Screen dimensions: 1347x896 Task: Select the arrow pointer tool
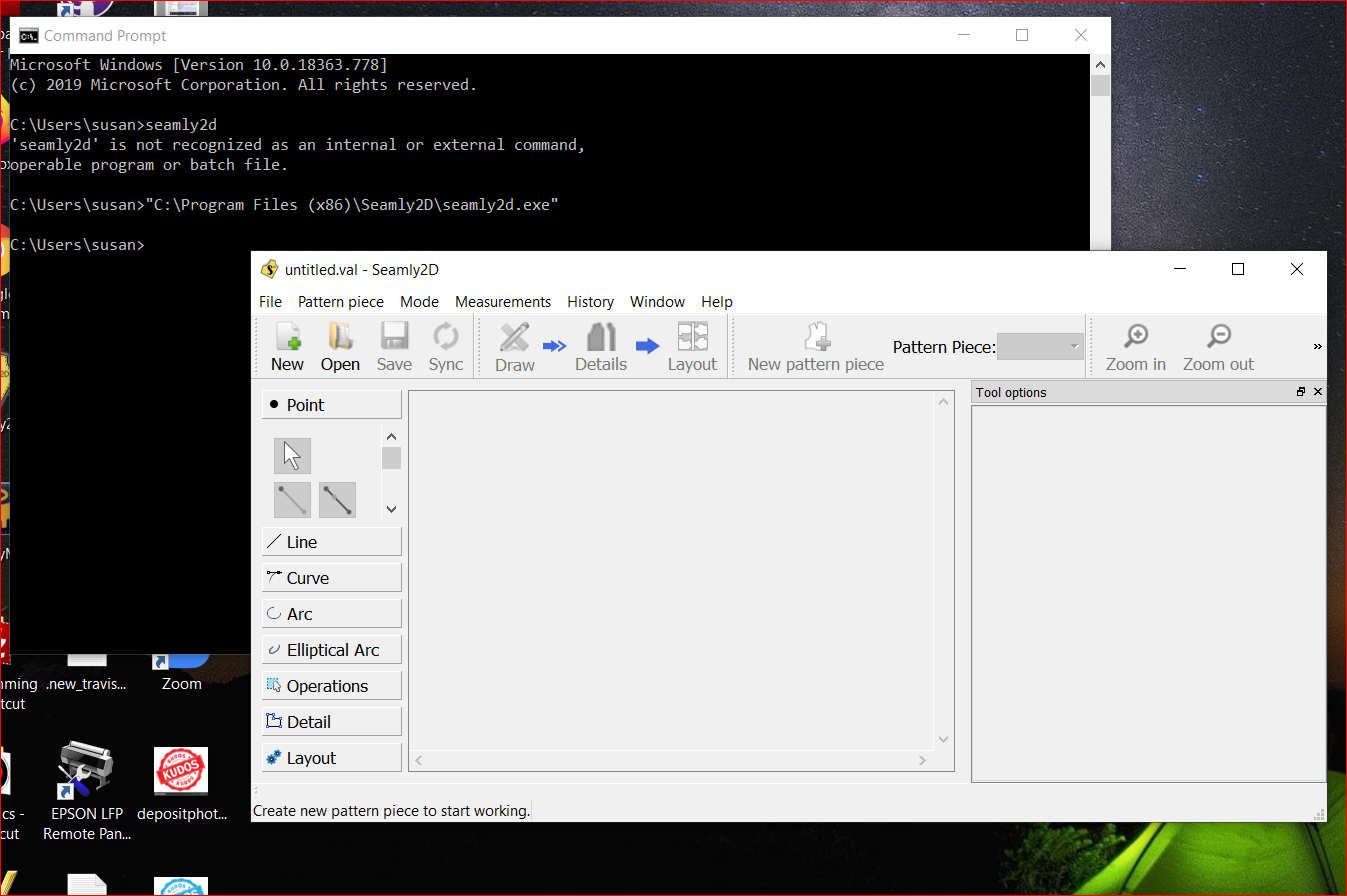292,456
